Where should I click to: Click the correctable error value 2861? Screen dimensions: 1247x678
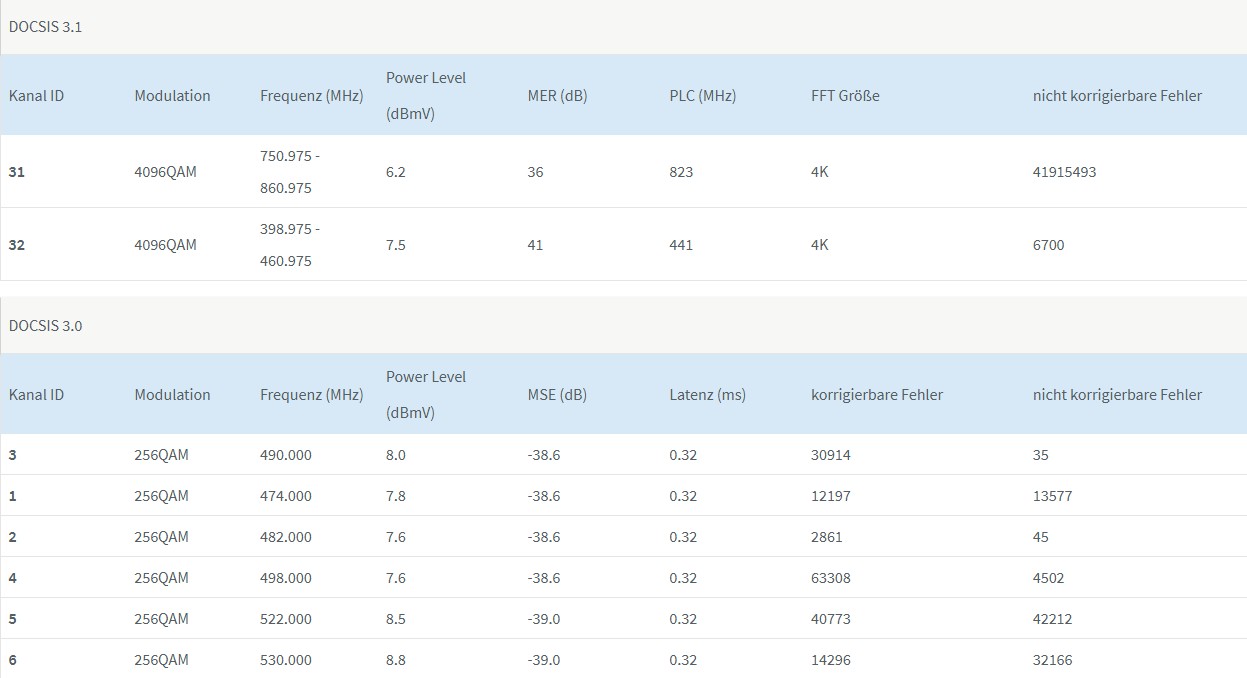click(826, 537)
